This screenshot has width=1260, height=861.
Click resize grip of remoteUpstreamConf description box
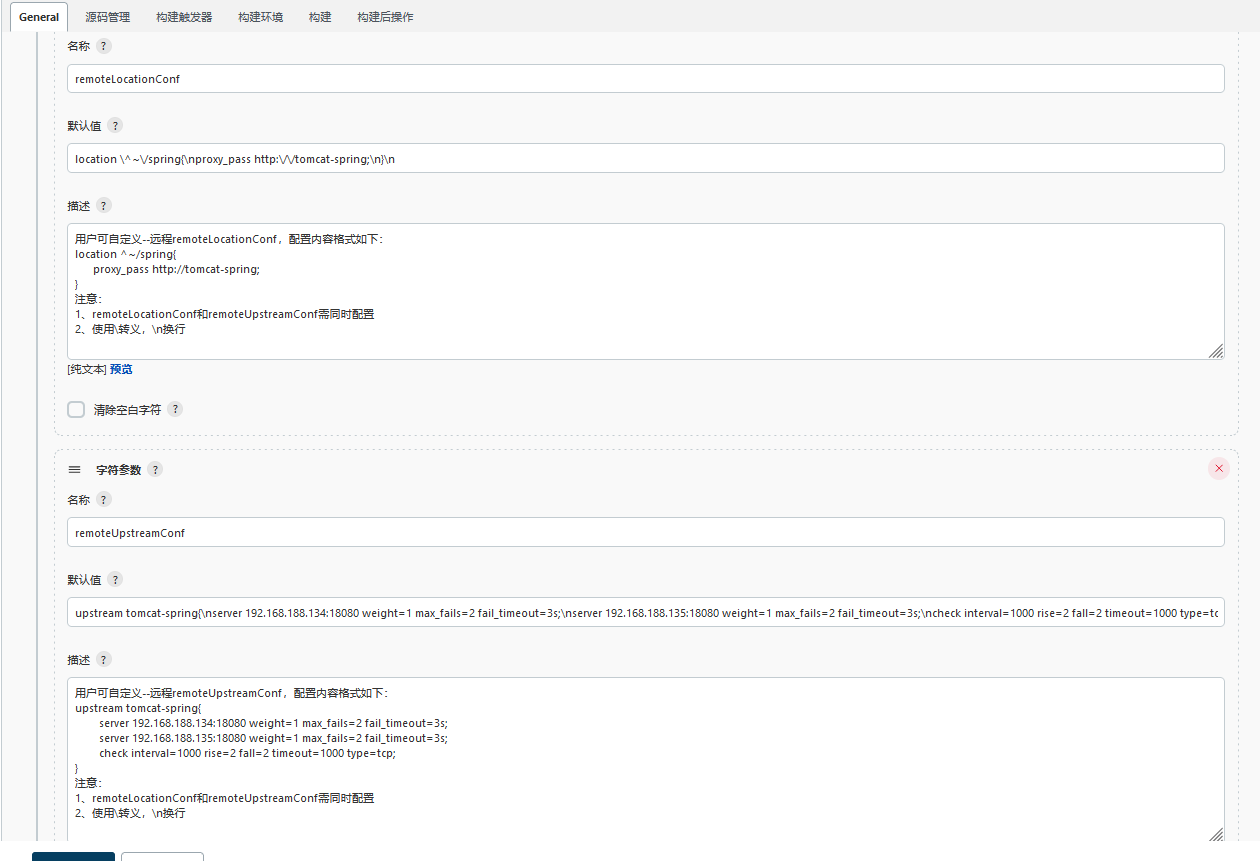[1216, 833]
